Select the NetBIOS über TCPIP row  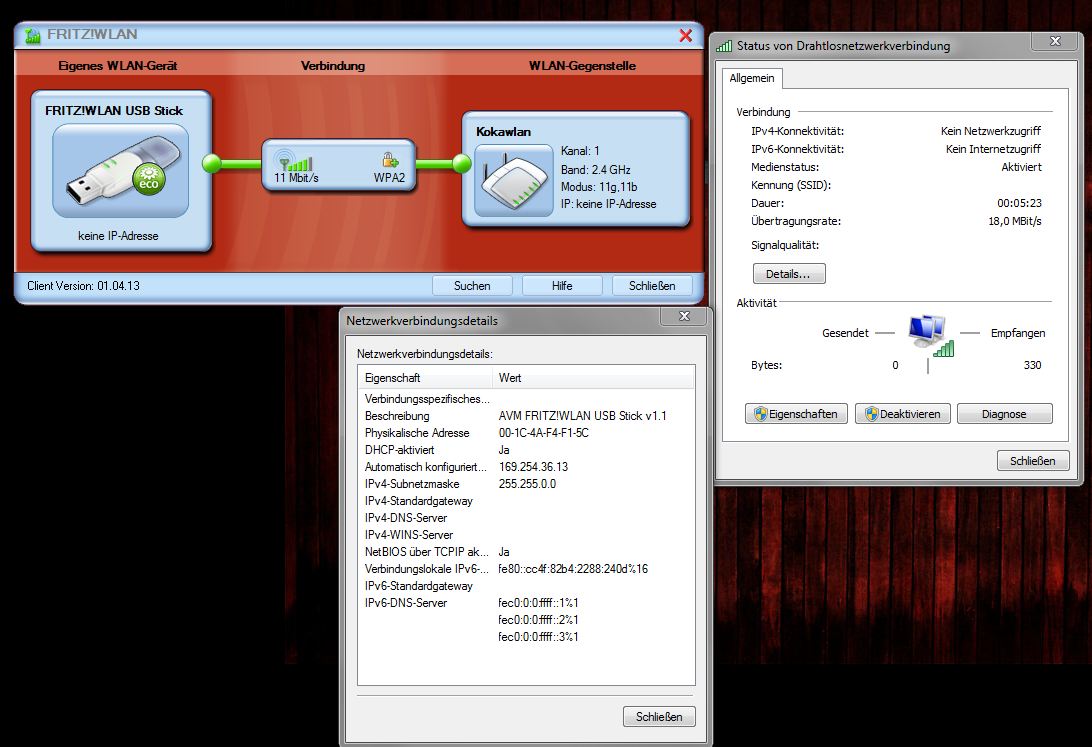tap(526, 551)
